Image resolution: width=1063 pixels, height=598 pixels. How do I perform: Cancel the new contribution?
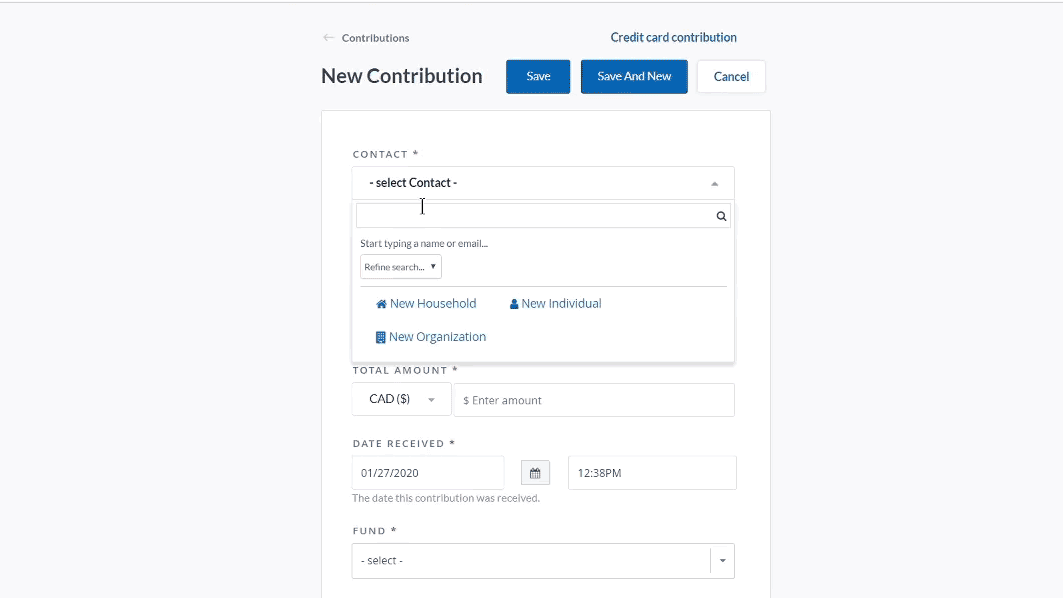click(x=731, y=76)
